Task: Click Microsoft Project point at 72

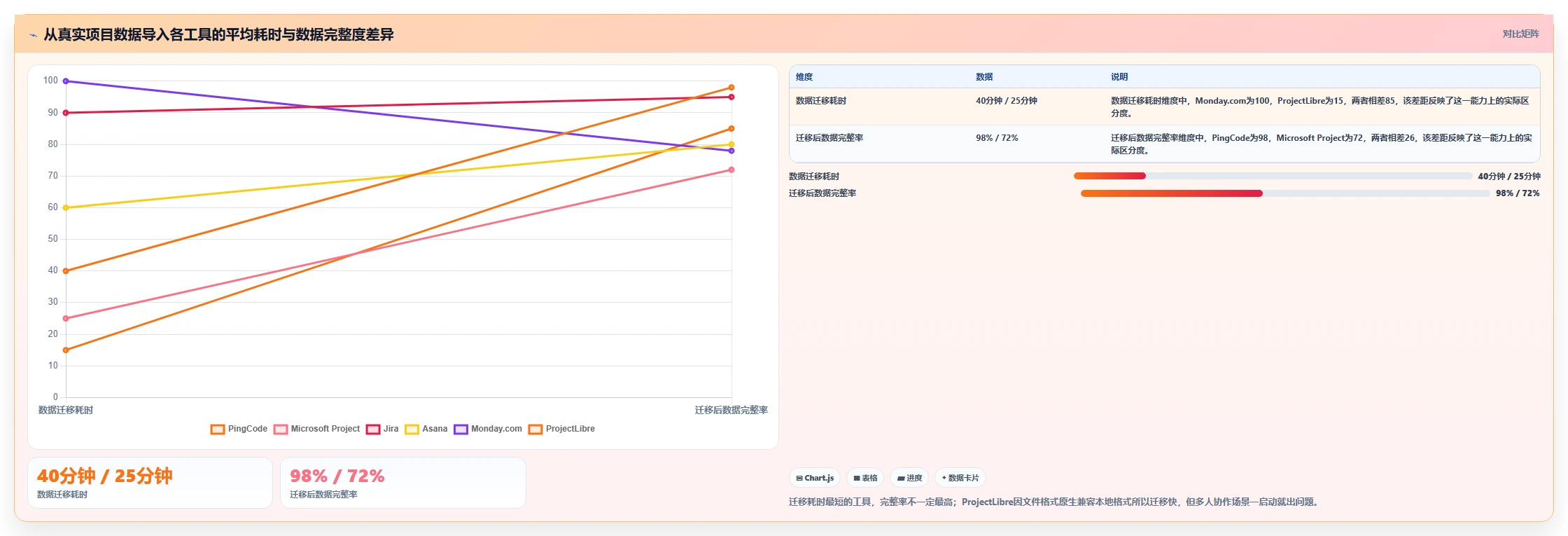Action: click(731, 170)
